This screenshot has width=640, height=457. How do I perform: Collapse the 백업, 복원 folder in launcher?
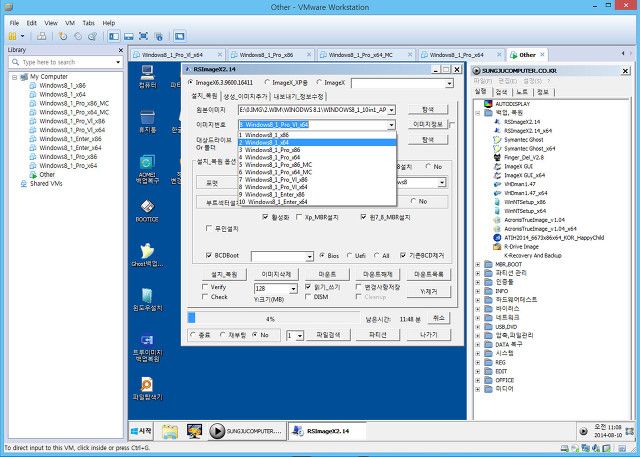(x=478, y=113)
